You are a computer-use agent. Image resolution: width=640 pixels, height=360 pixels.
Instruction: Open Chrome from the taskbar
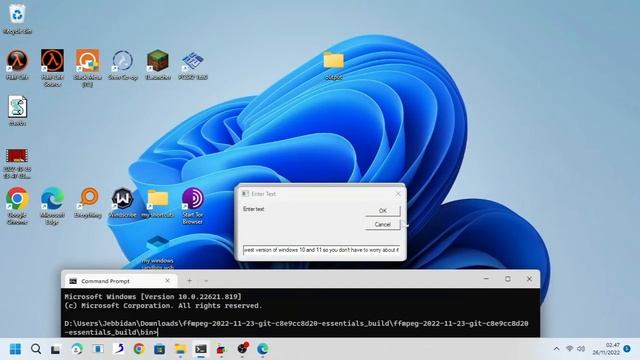(139, 349)
